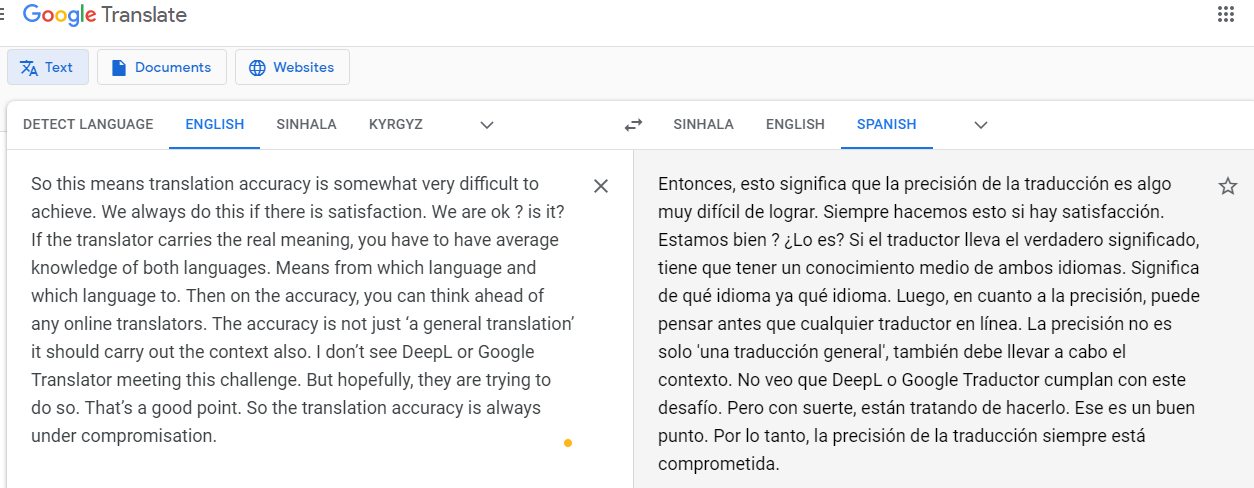Save translation with the star icon
The height and width of the screenshot is (488, 1254).
click(x=1228, y=186)
